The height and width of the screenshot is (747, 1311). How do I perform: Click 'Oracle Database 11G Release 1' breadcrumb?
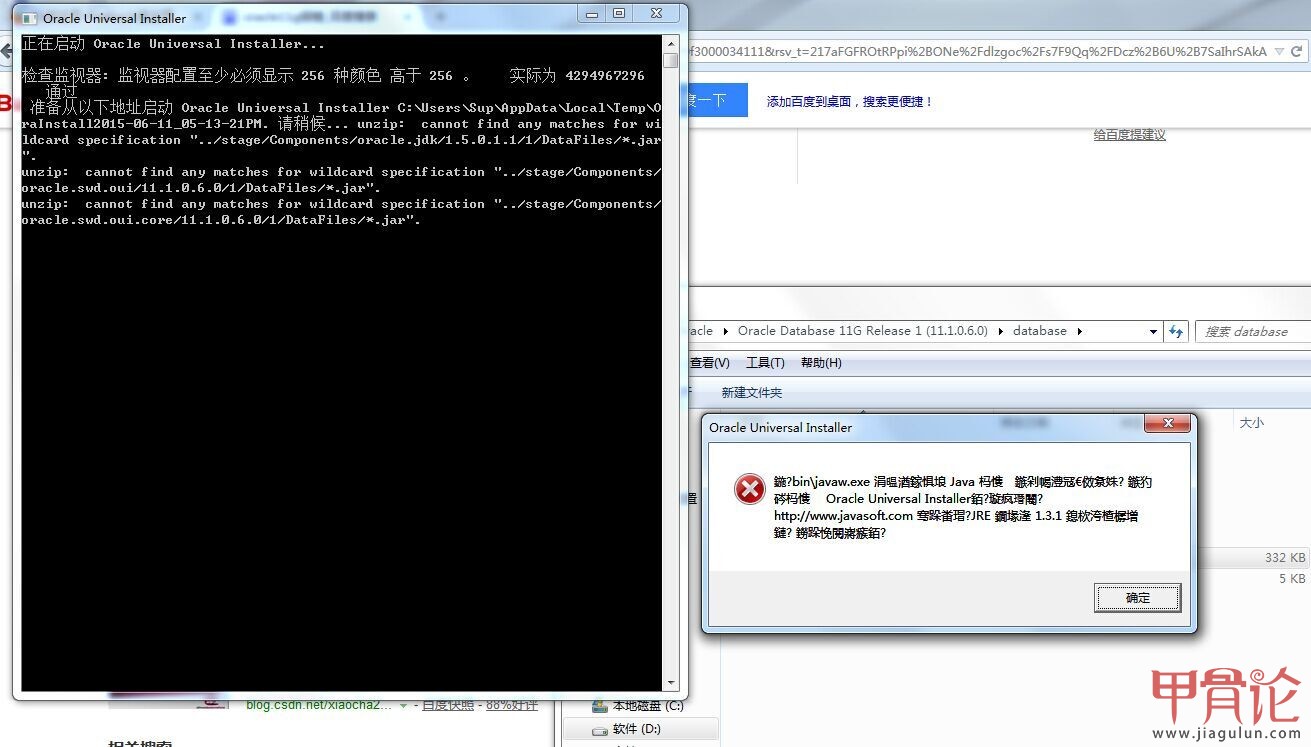[862, 331]
